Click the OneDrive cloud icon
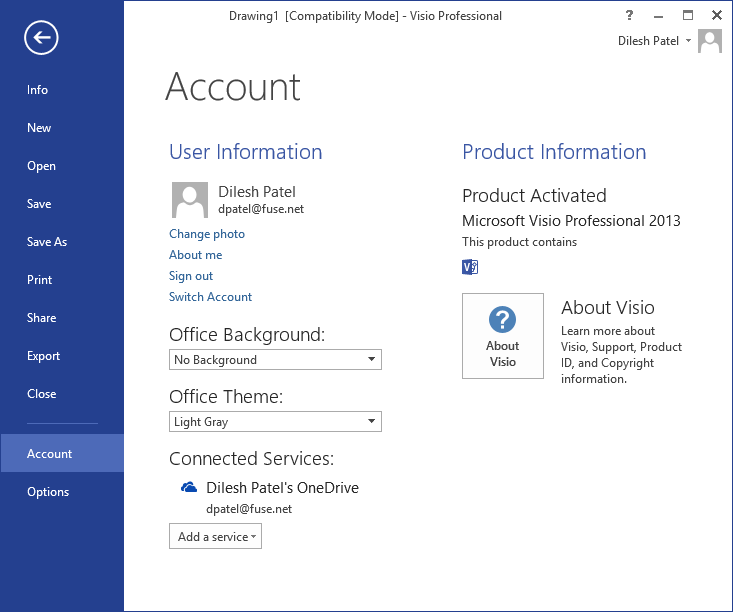 coord(189,487)
